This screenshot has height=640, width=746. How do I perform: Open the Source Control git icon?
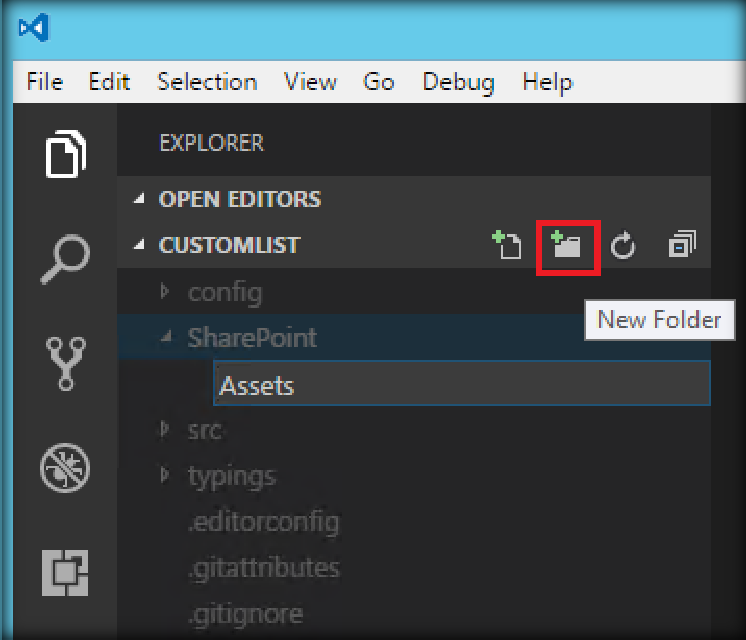pos(66,364)
